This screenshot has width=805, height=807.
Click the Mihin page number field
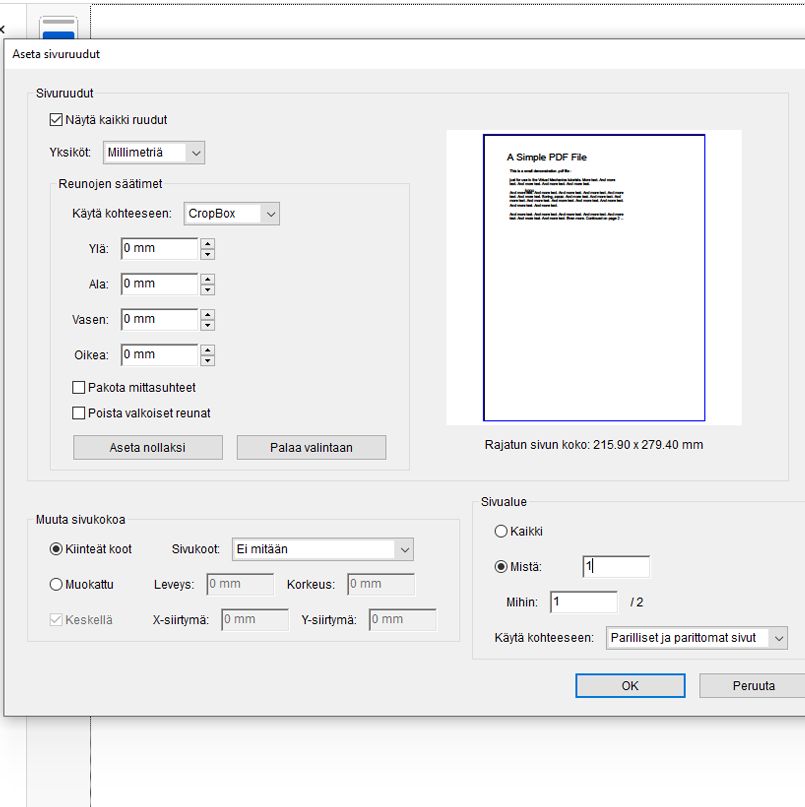pyautogui.click(x=584, y=602)
